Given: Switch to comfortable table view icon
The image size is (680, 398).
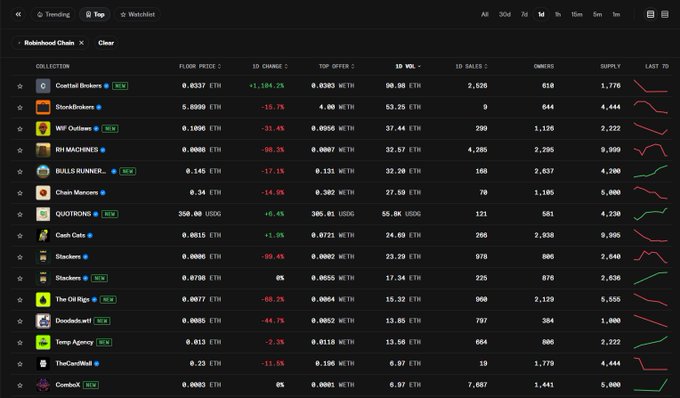Looking at the screenshot, I should click(651, 14).
